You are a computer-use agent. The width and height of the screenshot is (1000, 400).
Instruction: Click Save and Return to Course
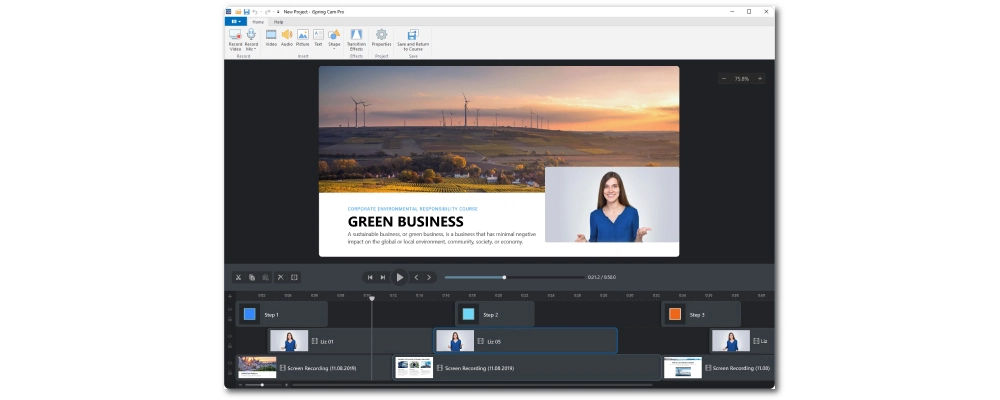pyautogui.click(x=412, y=35)
